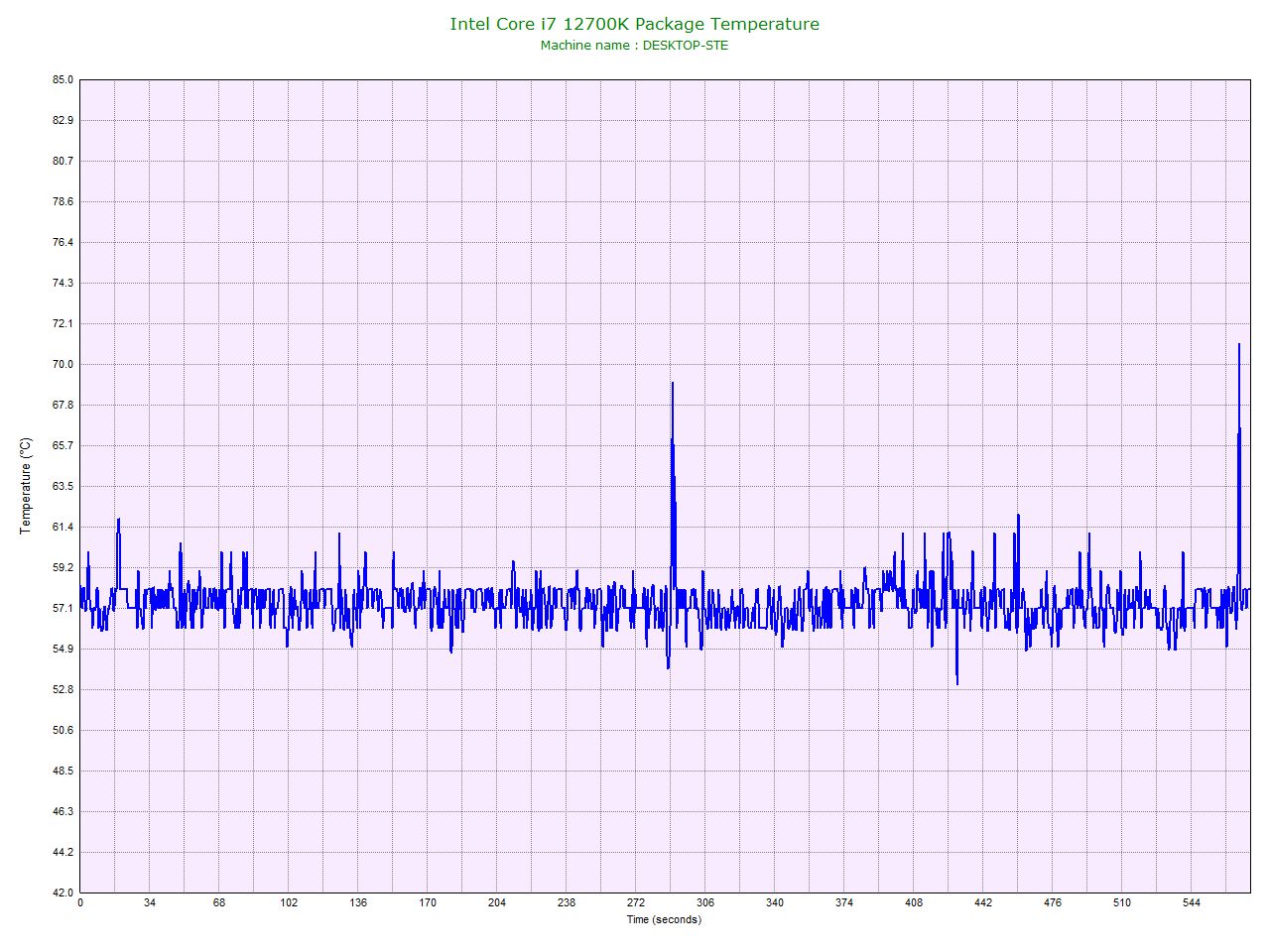Click the 408 second tick label
This screenshot has width=1270, height=952.
(x=914, y=902)
